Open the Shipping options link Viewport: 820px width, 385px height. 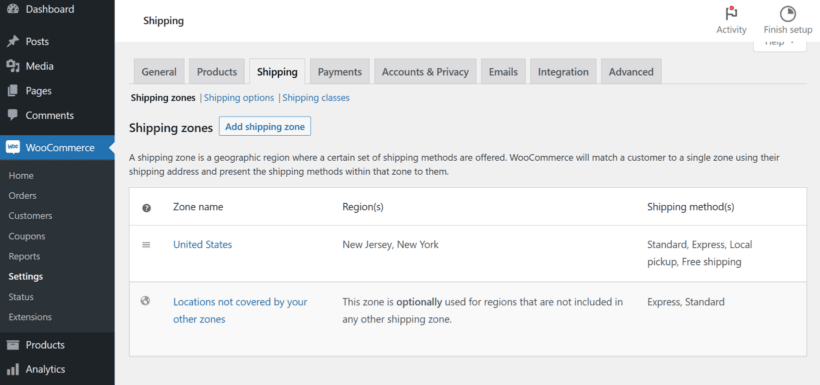239,98
